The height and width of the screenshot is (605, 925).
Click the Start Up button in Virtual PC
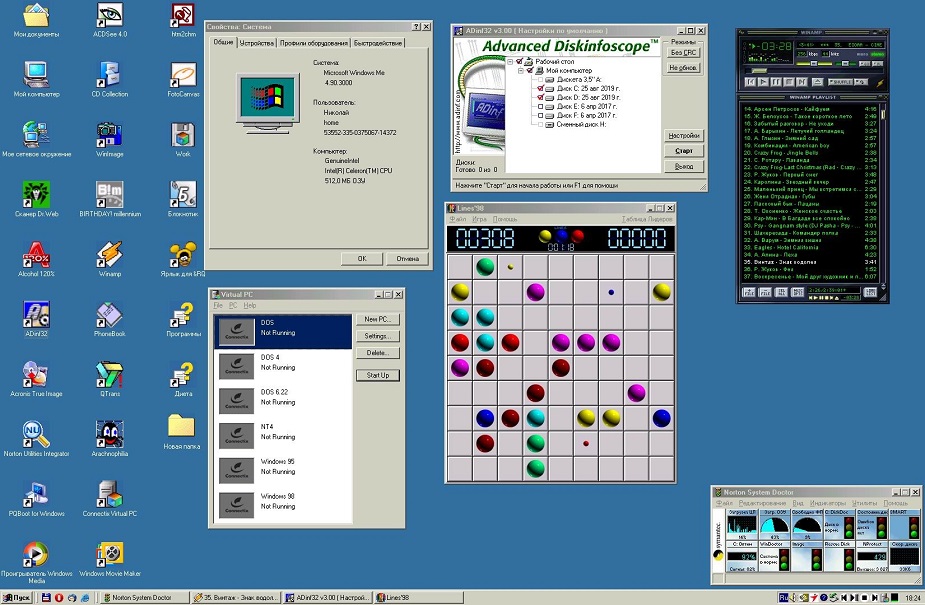(378, 375)
